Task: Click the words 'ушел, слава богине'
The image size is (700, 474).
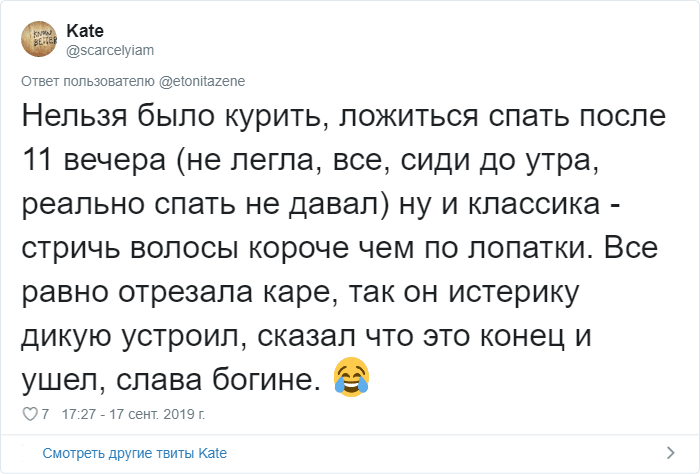Action: pos(170,377)
